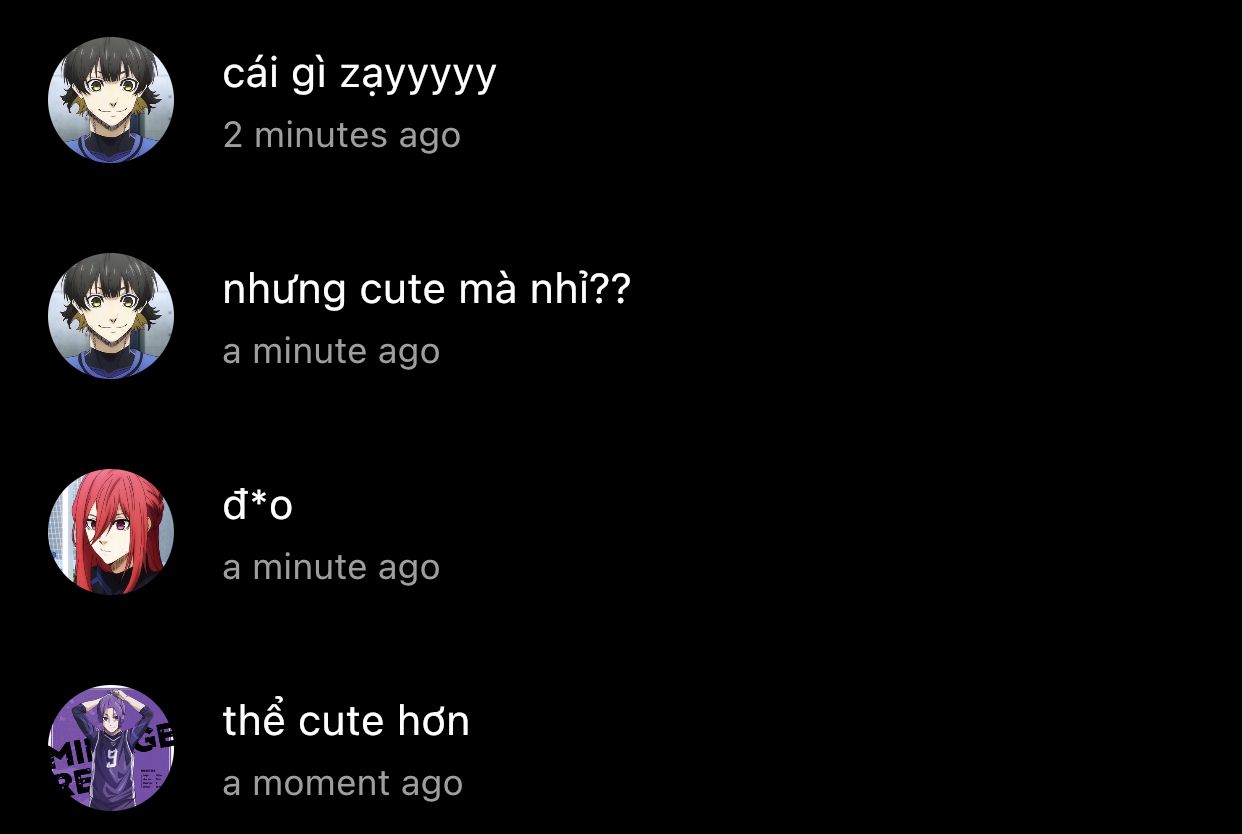Screen dimensions: 1242x834
Task: Click the purple-haired character avatar
Action: (111, 748)
